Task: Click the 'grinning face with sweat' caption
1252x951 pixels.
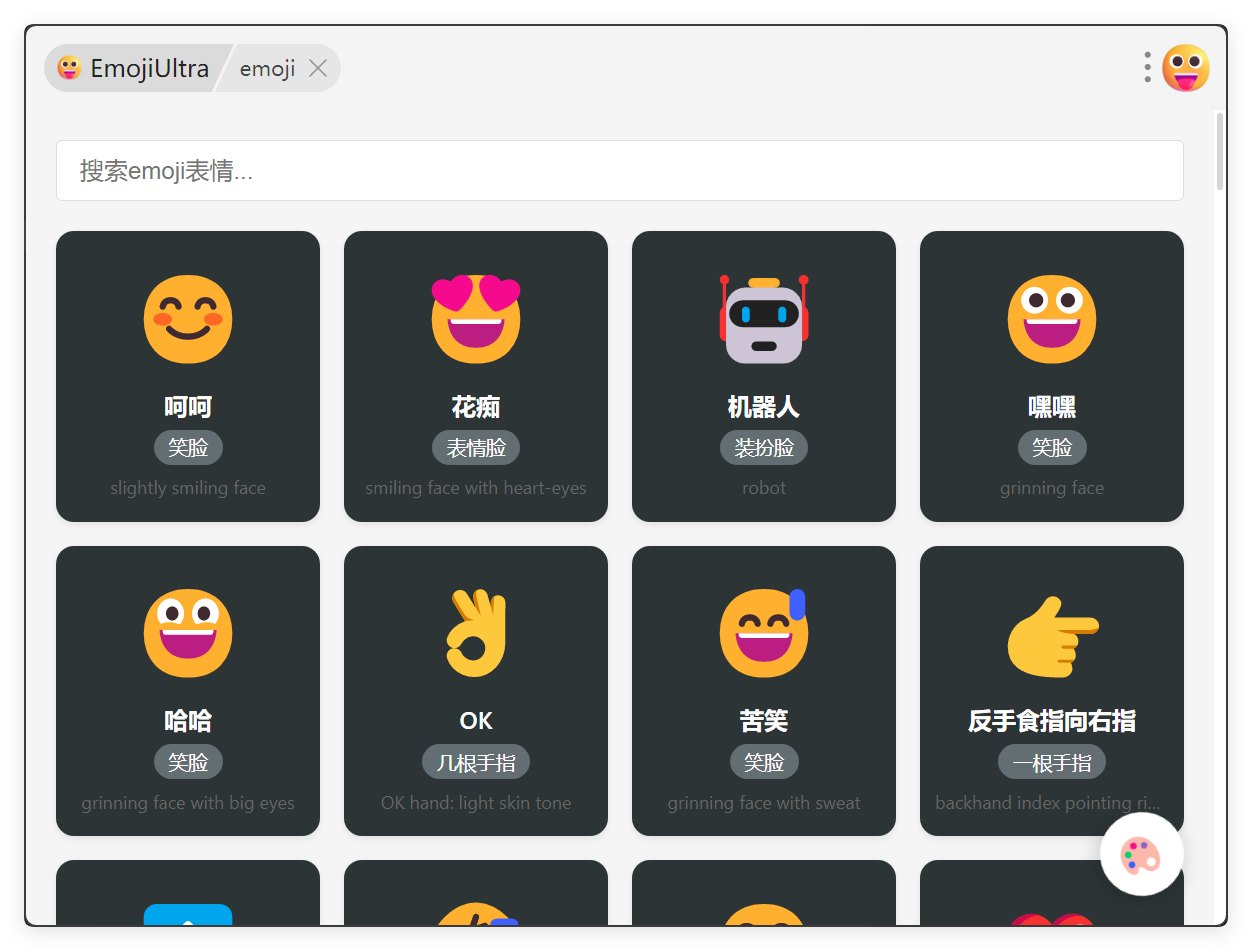Action: pos(764,803)
